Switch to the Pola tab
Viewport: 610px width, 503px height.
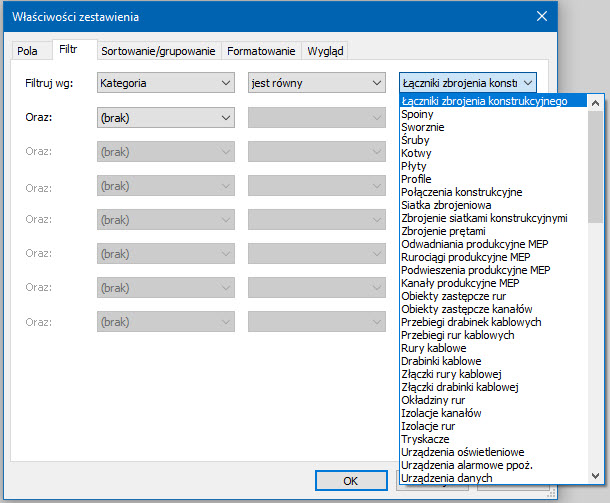(27, 51)
